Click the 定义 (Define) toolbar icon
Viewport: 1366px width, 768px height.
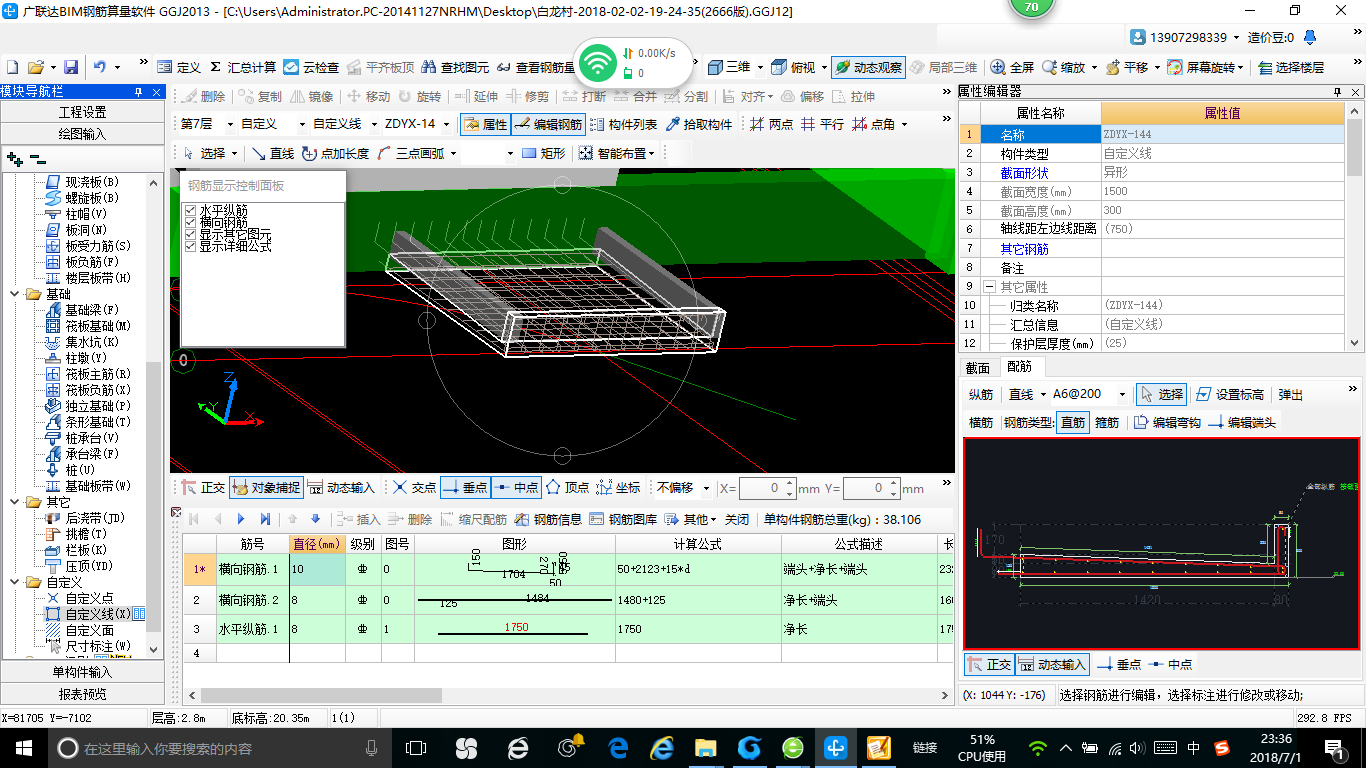(x=178, y=67)
